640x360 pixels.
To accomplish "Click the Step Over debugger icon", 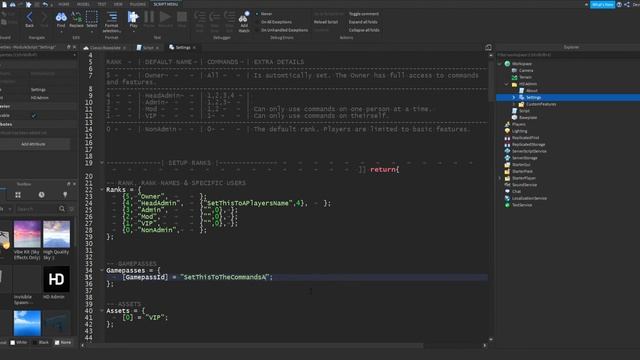I will (215, 17).
